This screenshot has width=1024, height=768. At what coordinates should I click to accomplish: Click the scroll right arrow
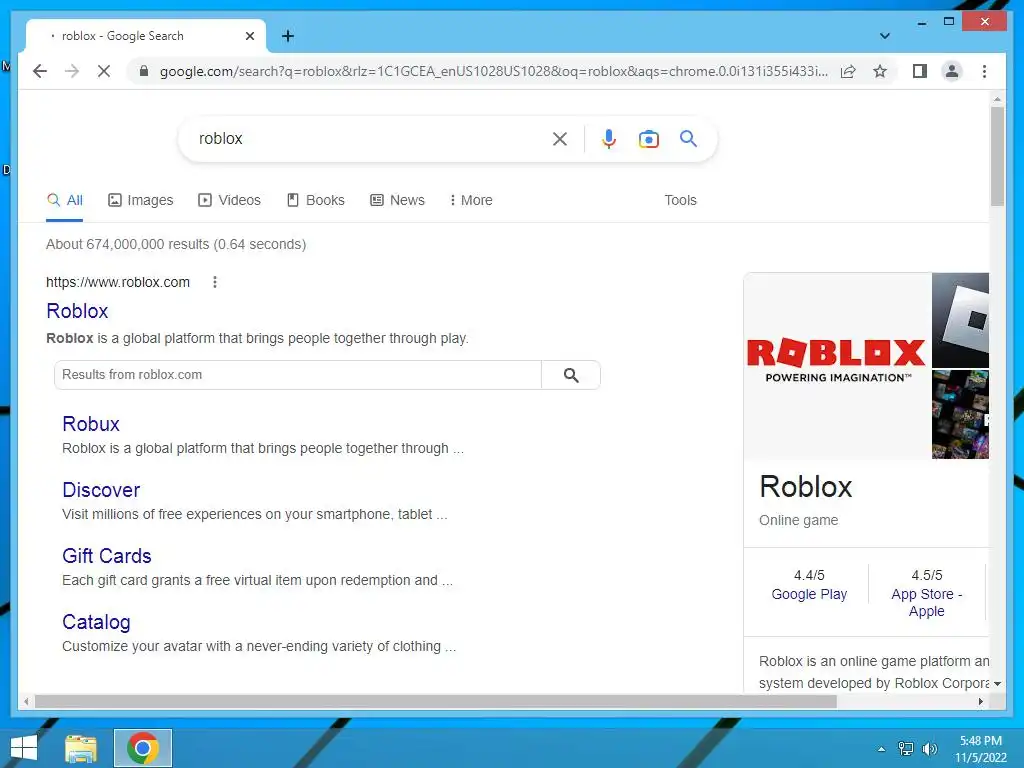coord(980,701)
